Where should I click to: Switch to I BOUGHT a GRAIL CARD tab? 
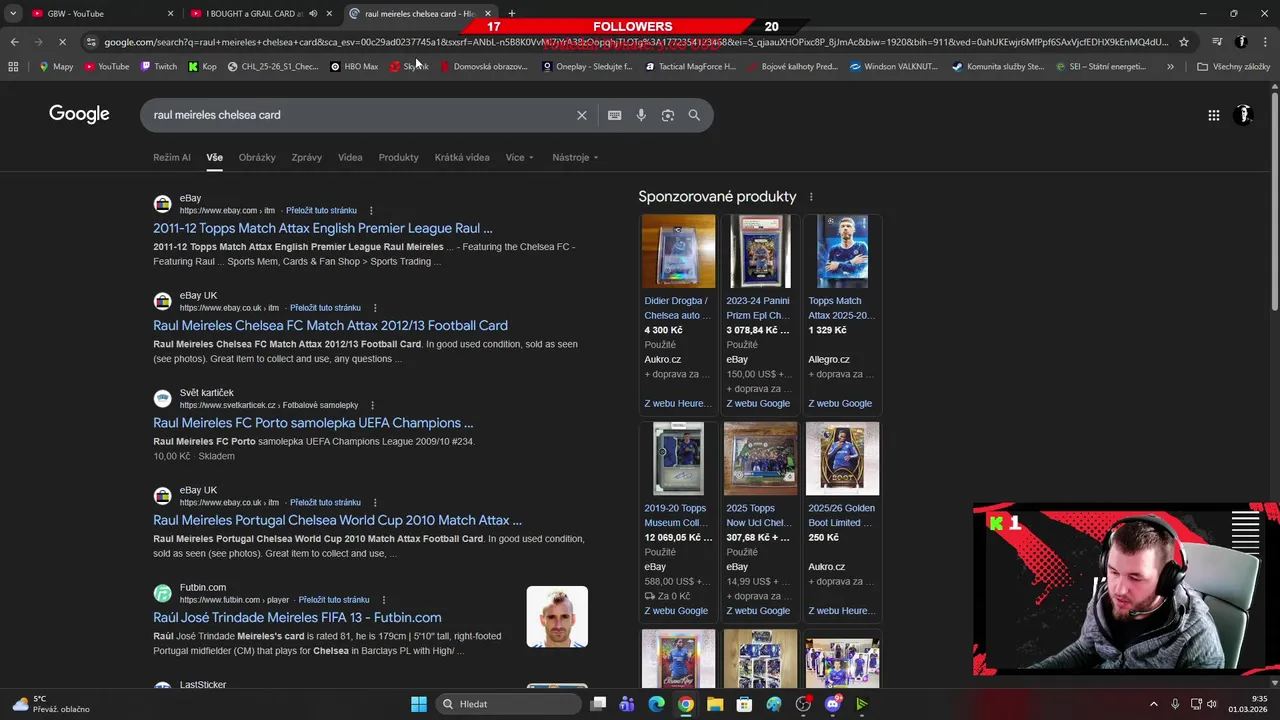[262, 14]
